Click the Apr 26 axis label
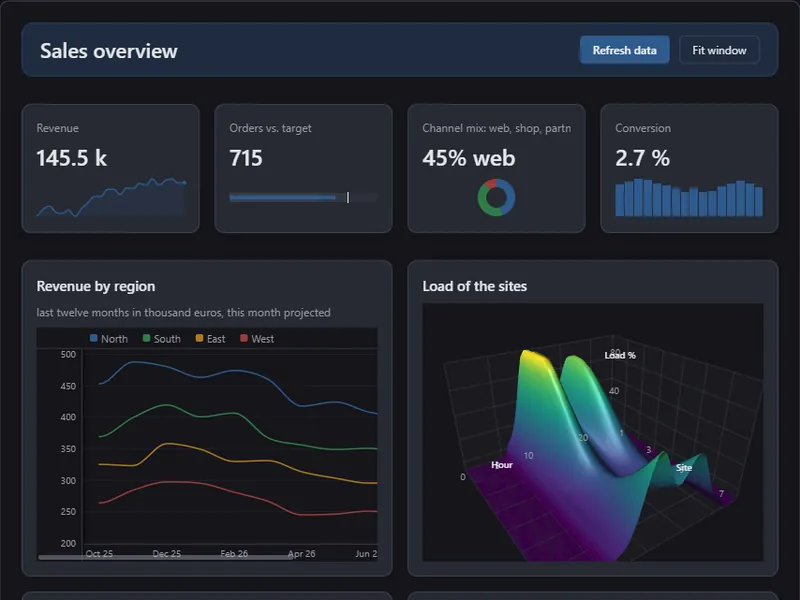Viewport: 800px width, 600px height. (302, 553)
